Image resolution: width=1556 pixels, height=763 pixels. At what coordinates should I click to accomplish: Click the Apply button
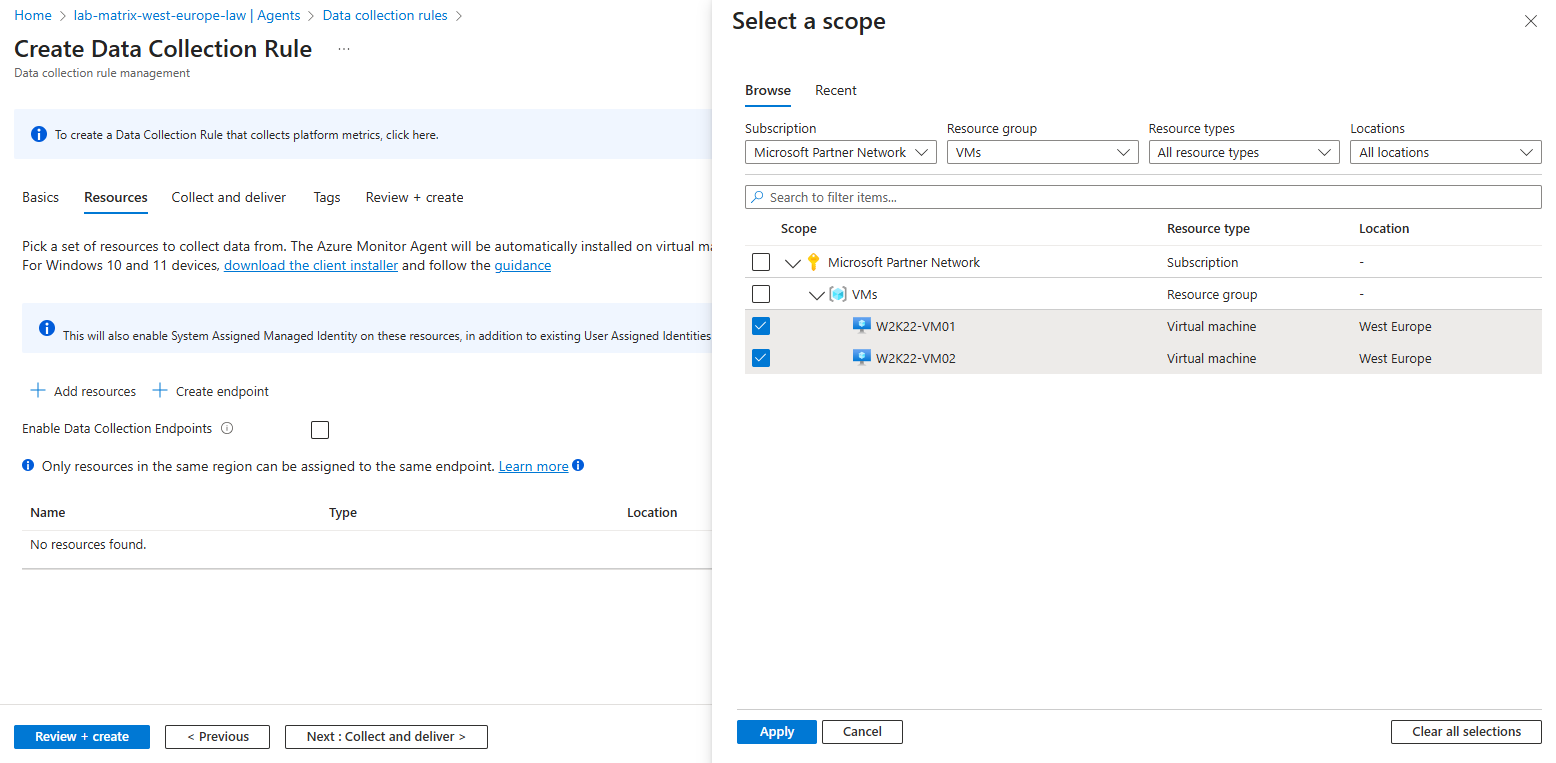[x=777, y=732]
